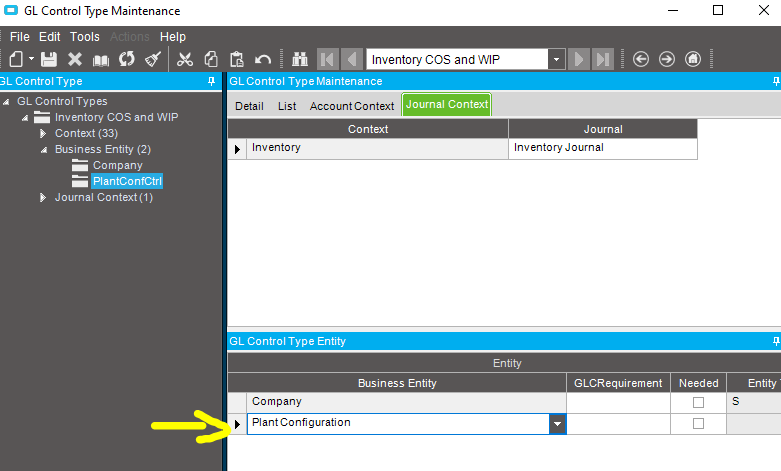781x471 pixels.
Task: Select Journal Context (1) tree label
Action: (x=104, y=197)
